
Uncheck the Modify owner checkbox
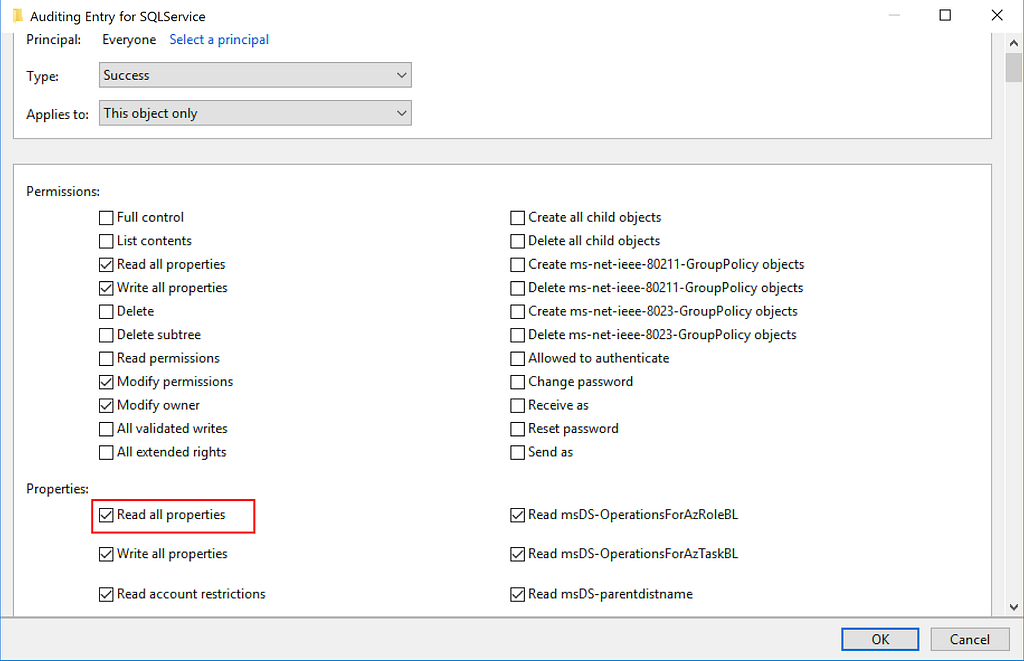[x=106, y=406]
